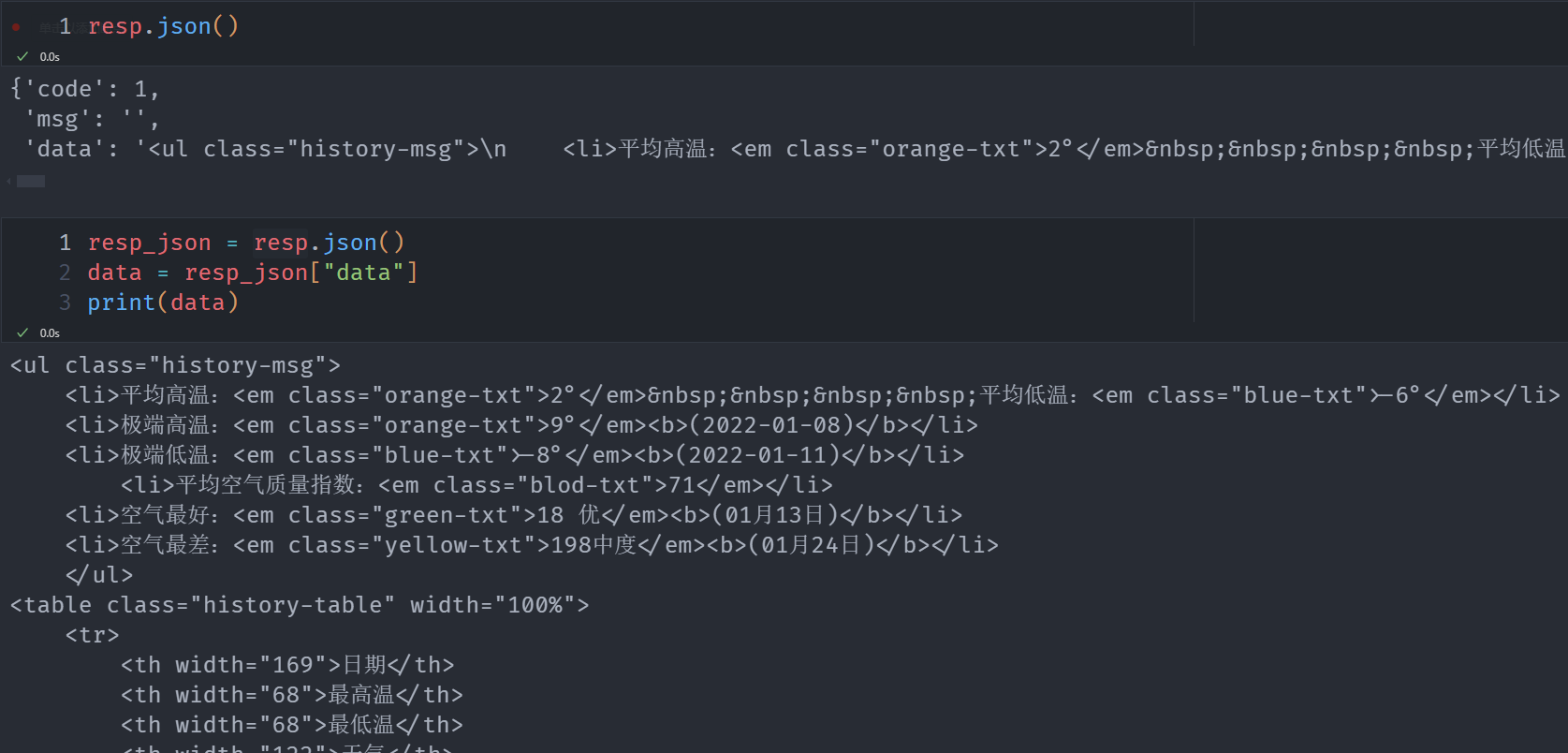Click the 平均空气质量指数 output line showing 71
The height and width of the screenshot is (753, 1568).
tap(476, 485)
